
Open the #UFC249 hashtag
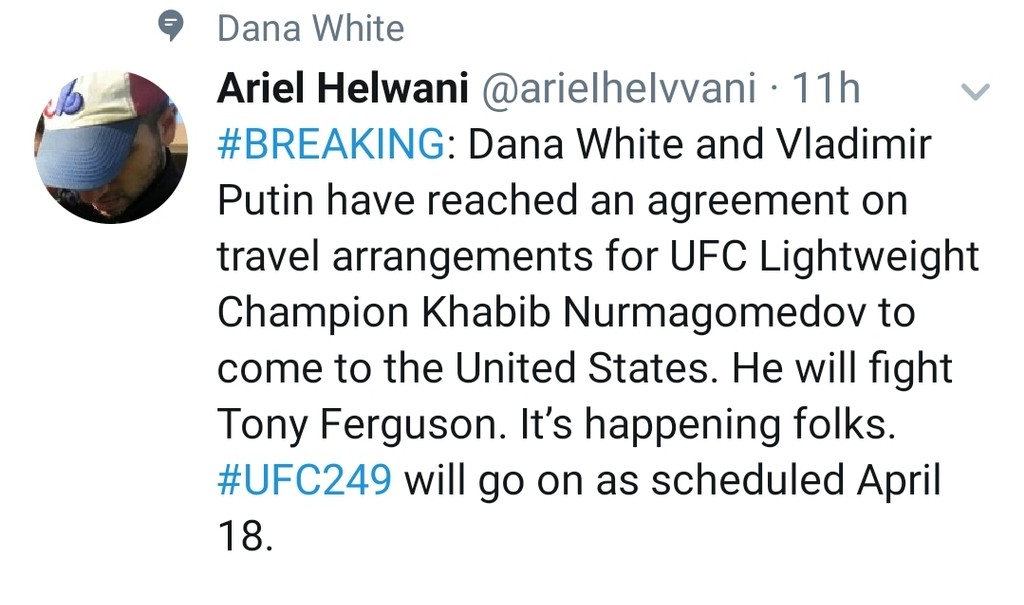click(304, 481)
